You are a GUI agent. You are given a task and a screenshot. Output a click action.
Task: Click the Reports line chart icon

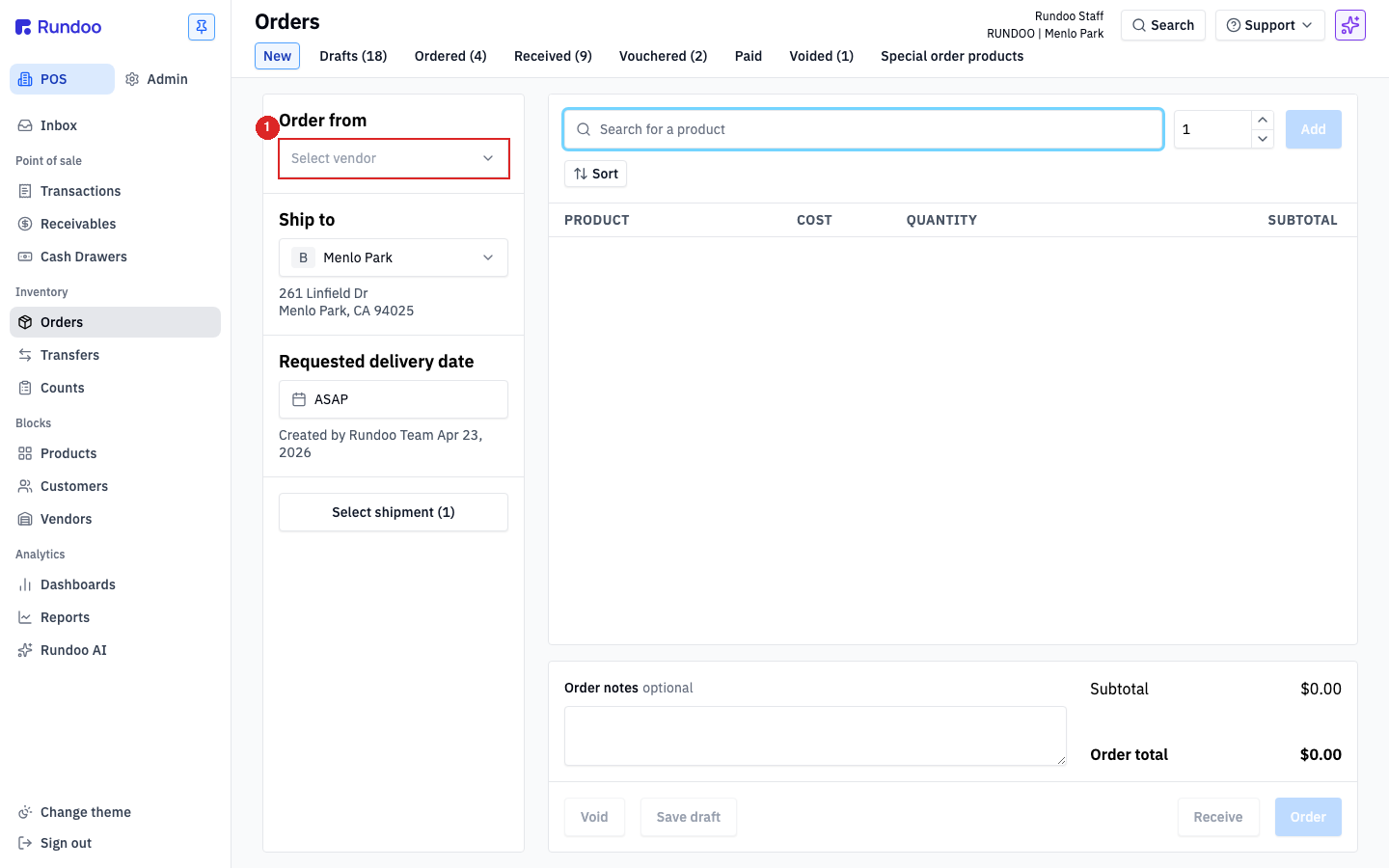(x=25, y=617)
